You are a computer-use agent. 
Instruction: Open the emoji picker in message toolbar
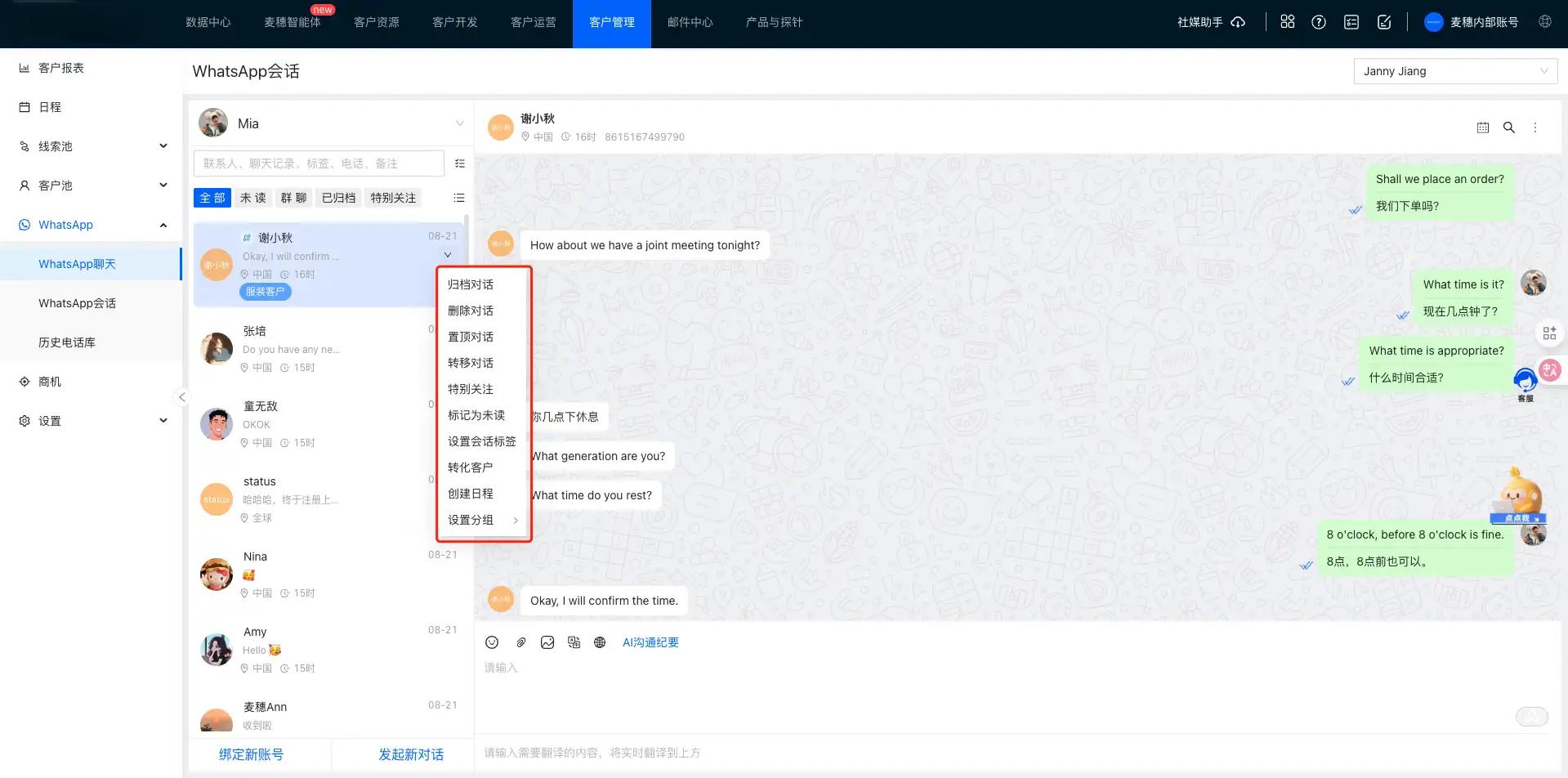pyautogui.click(x=492, y=642)
